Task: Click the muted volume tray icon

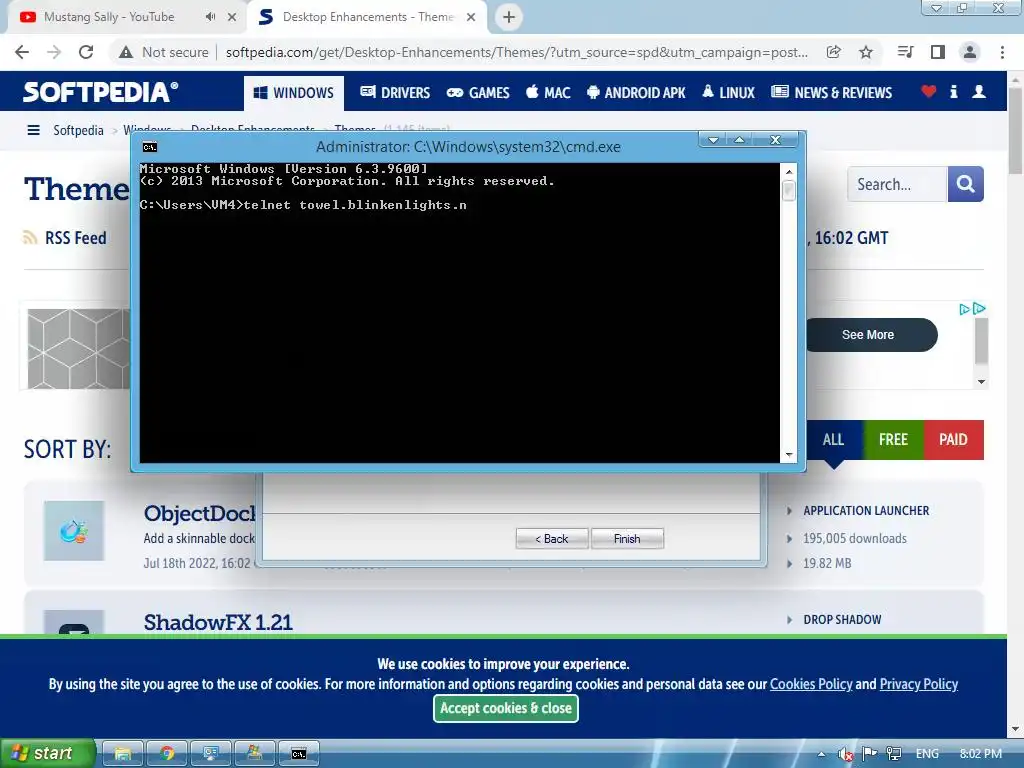Action: click(x=845, y=754)
